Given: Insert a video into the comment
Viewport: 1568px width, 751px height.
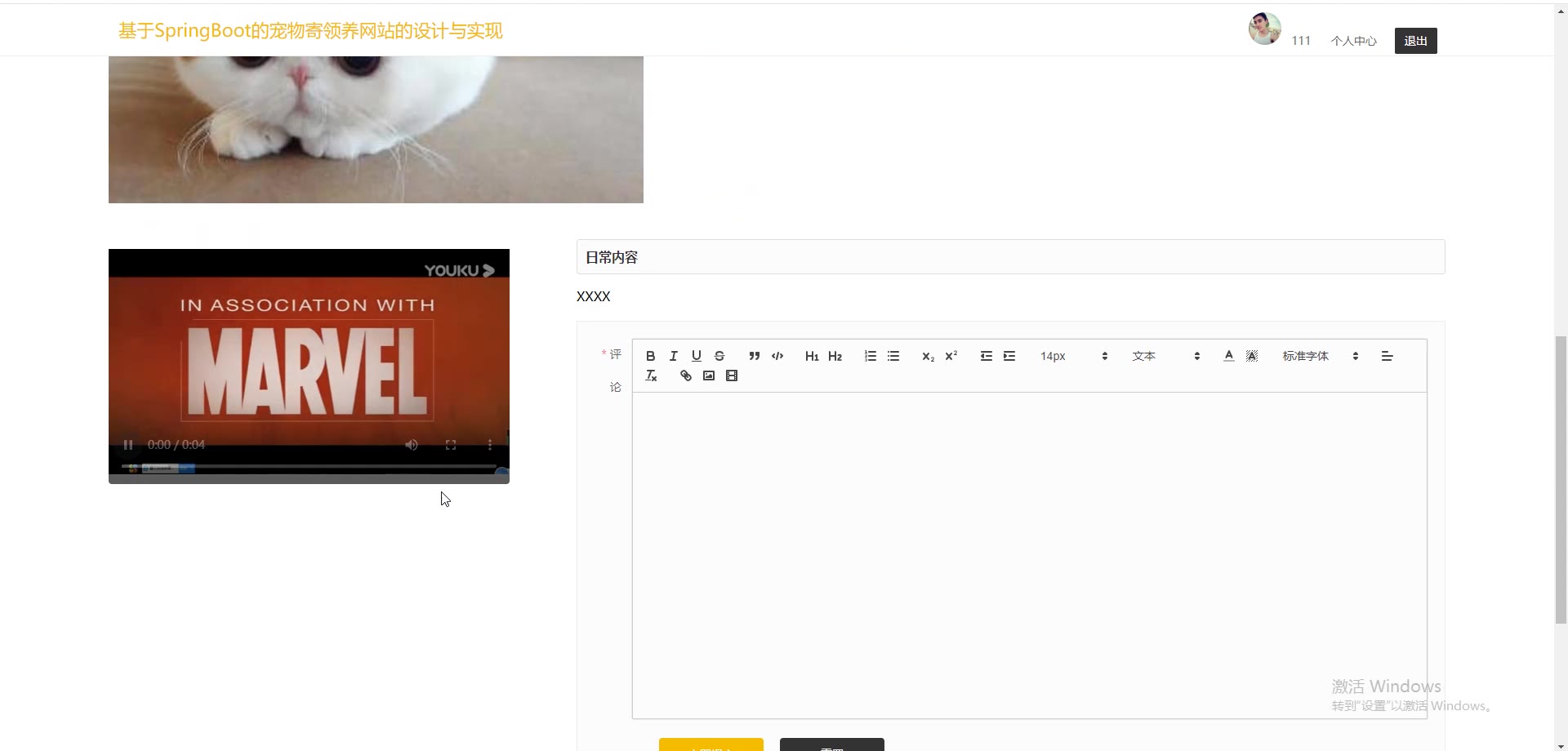Looking at the screenshot, I should pos(731,375).
